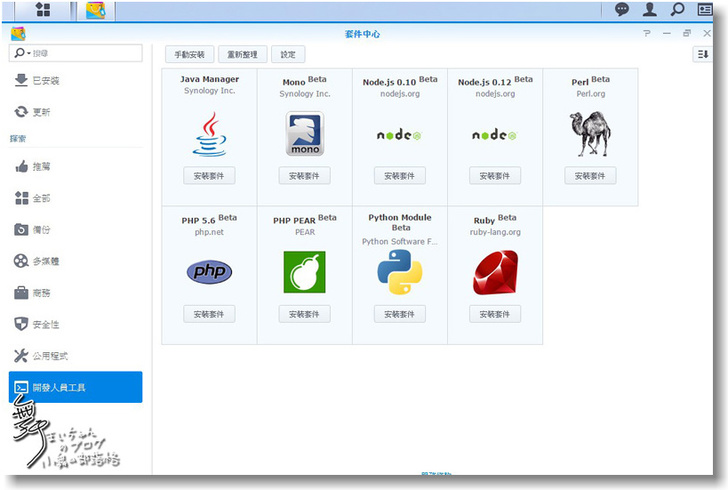This screenshot has width=728, height=490.
Task: Install the PHP 5.6 package
Action: coord(209,314)
